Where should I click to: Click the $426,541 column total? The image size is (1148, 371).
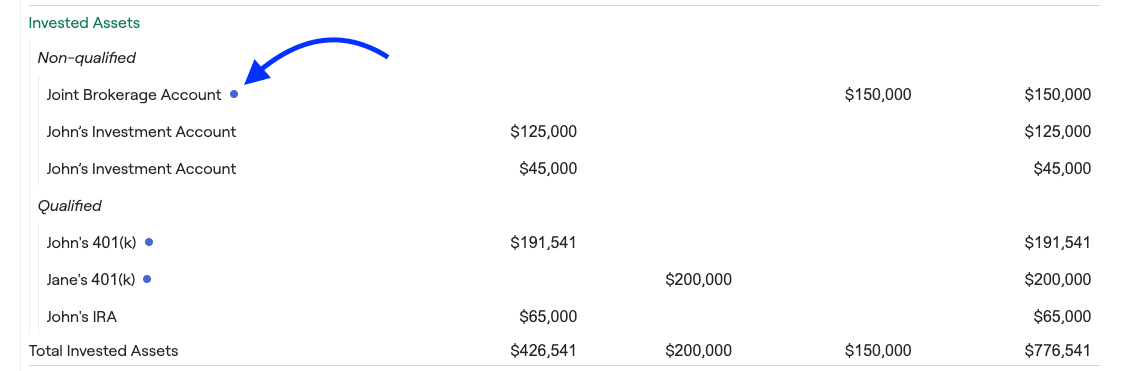[x=543, y=351]
